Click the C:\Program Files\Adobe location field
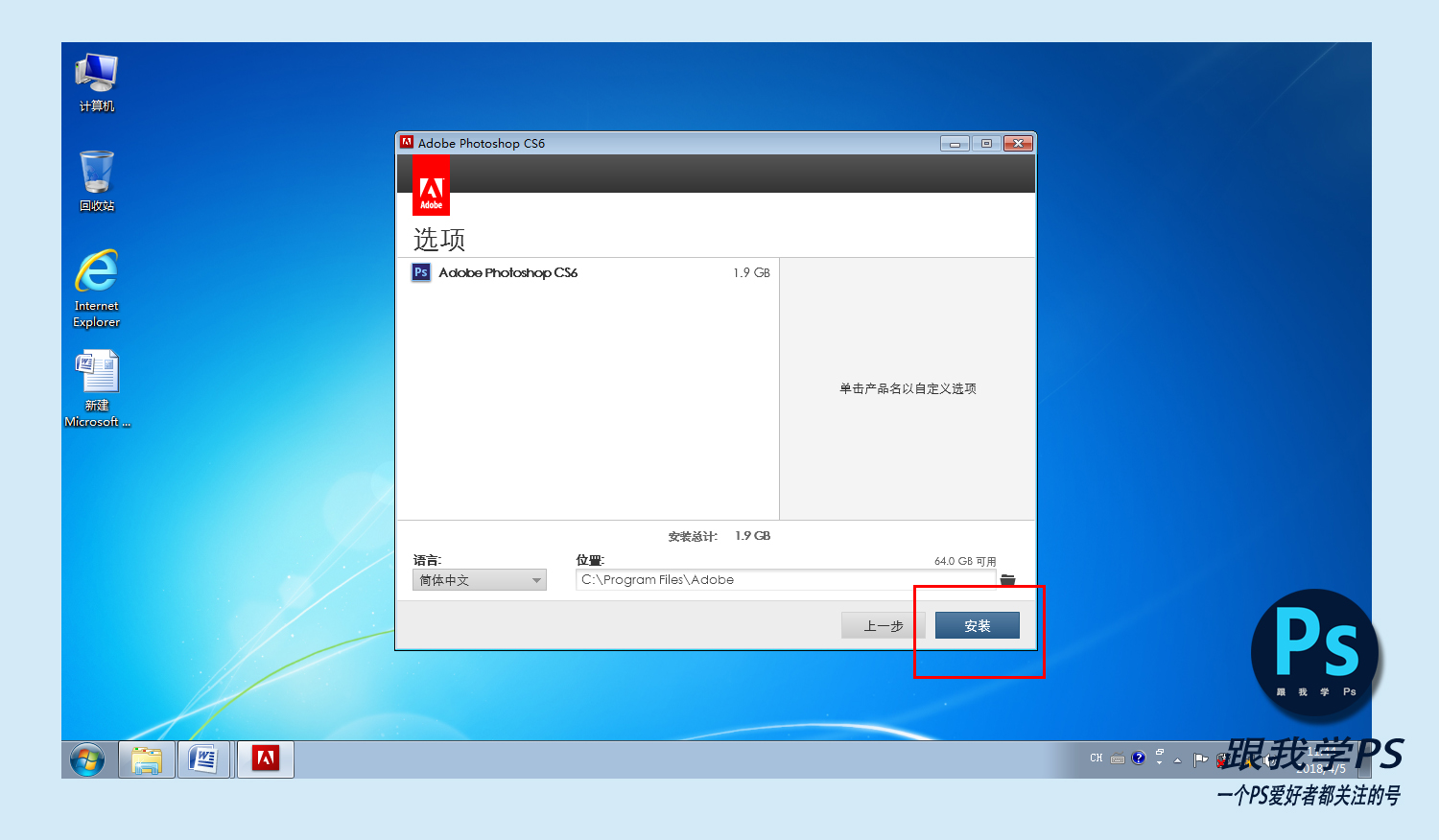 (x=786, y=579)
